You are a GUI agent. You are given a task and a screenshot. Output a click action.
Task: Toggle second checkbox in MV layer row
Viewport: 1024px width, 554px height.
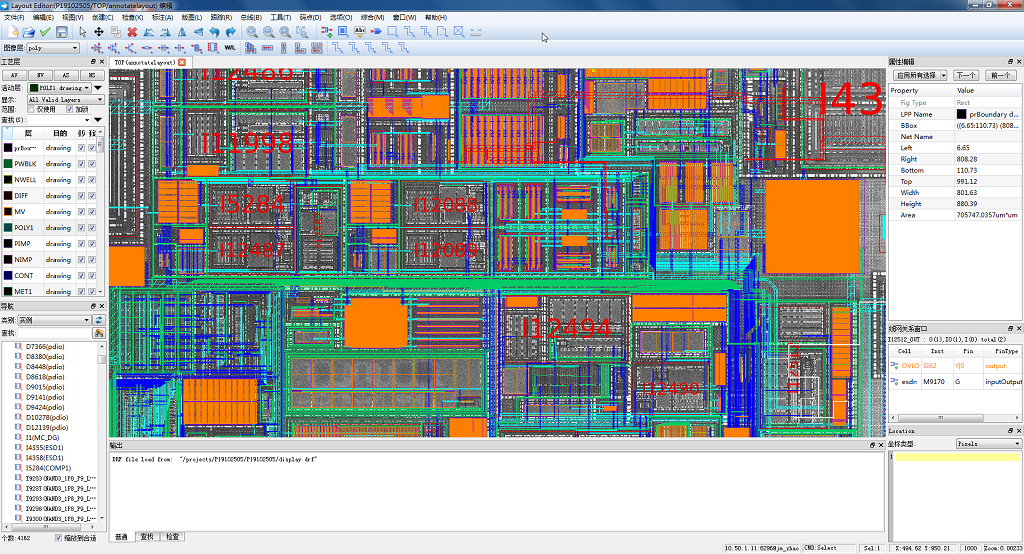(92, 212)
